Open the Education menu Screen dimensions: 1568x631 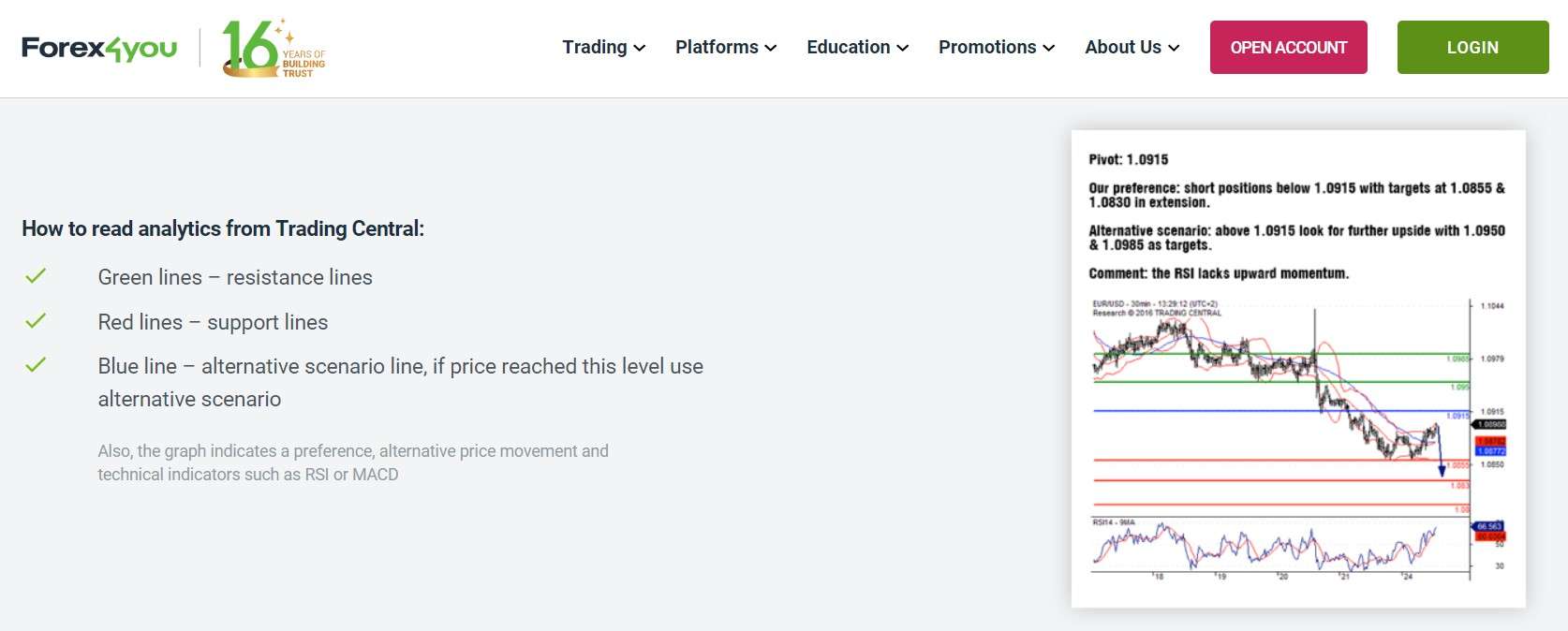tap(849, 47)
